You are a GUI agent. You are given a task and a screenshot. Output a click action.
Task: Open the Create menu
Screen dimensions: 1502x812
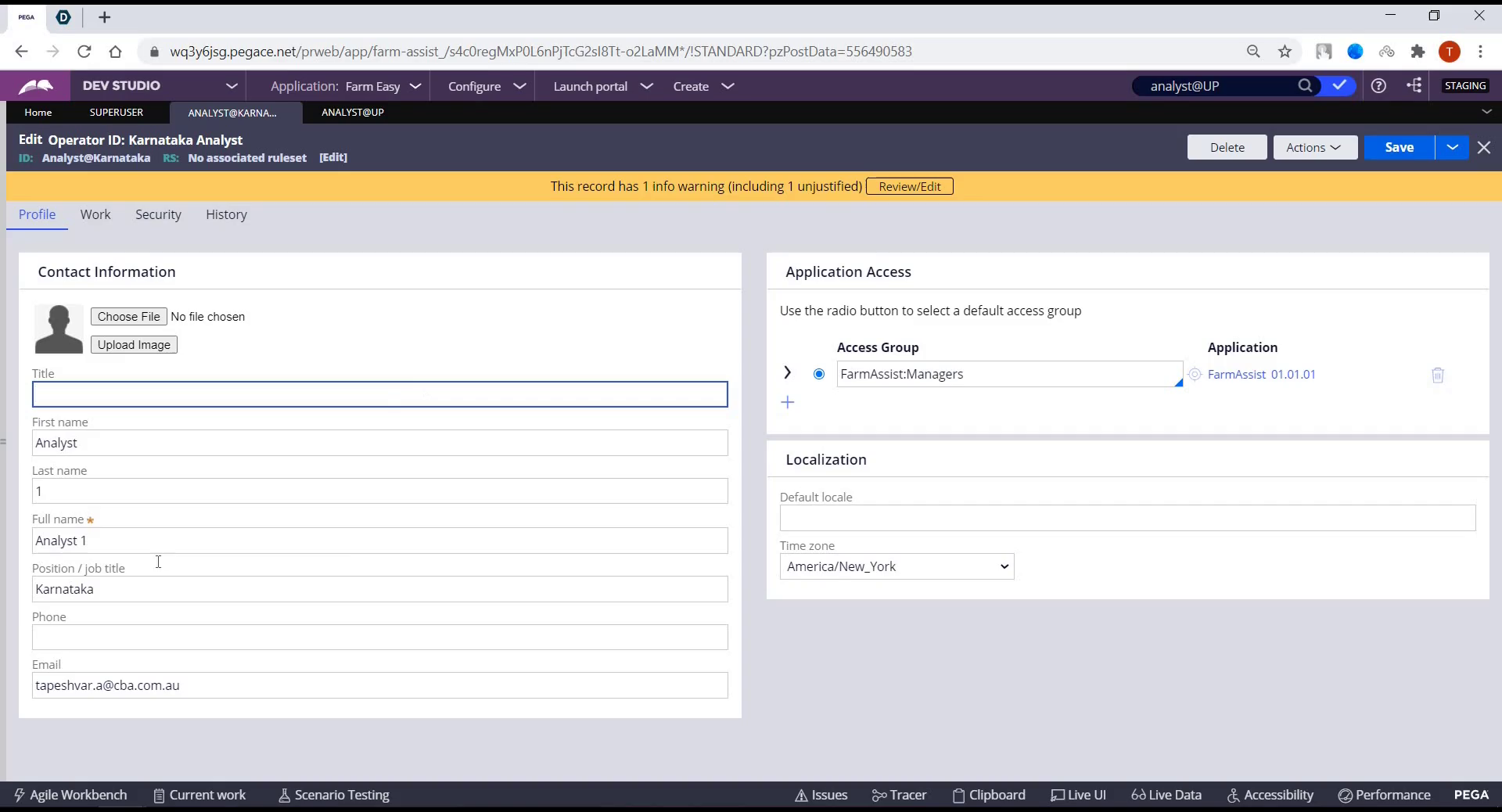(x=703, y=86)
